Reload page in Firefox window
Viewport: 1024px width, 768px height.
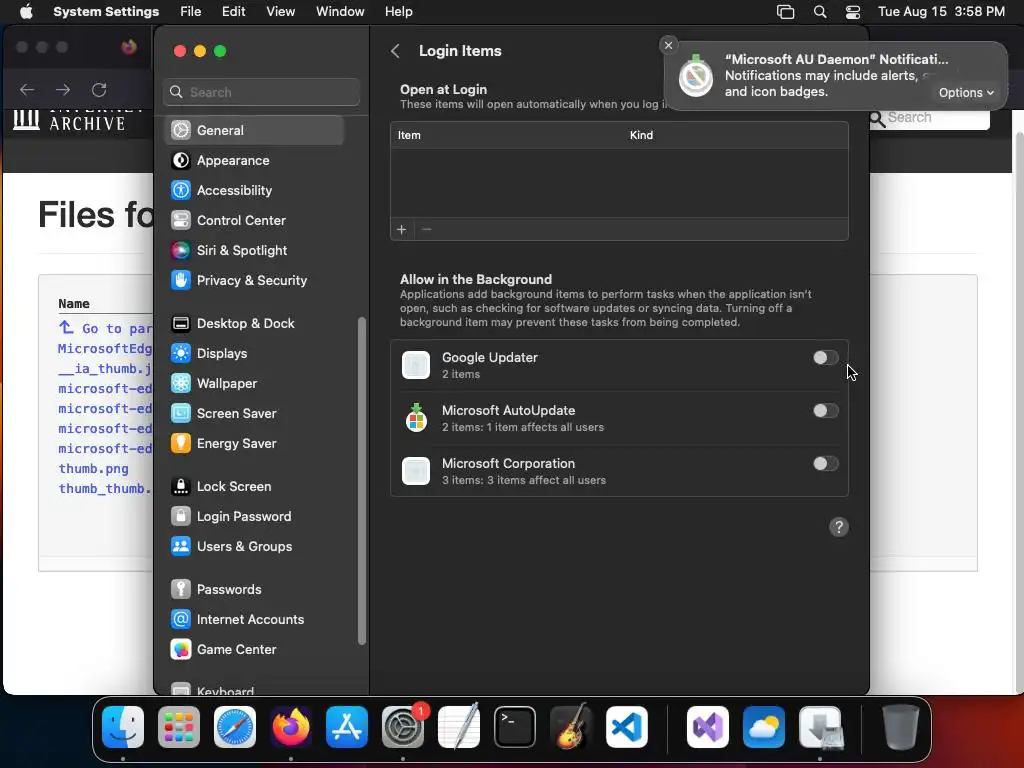pyautogui.click(x=99, y=89)
